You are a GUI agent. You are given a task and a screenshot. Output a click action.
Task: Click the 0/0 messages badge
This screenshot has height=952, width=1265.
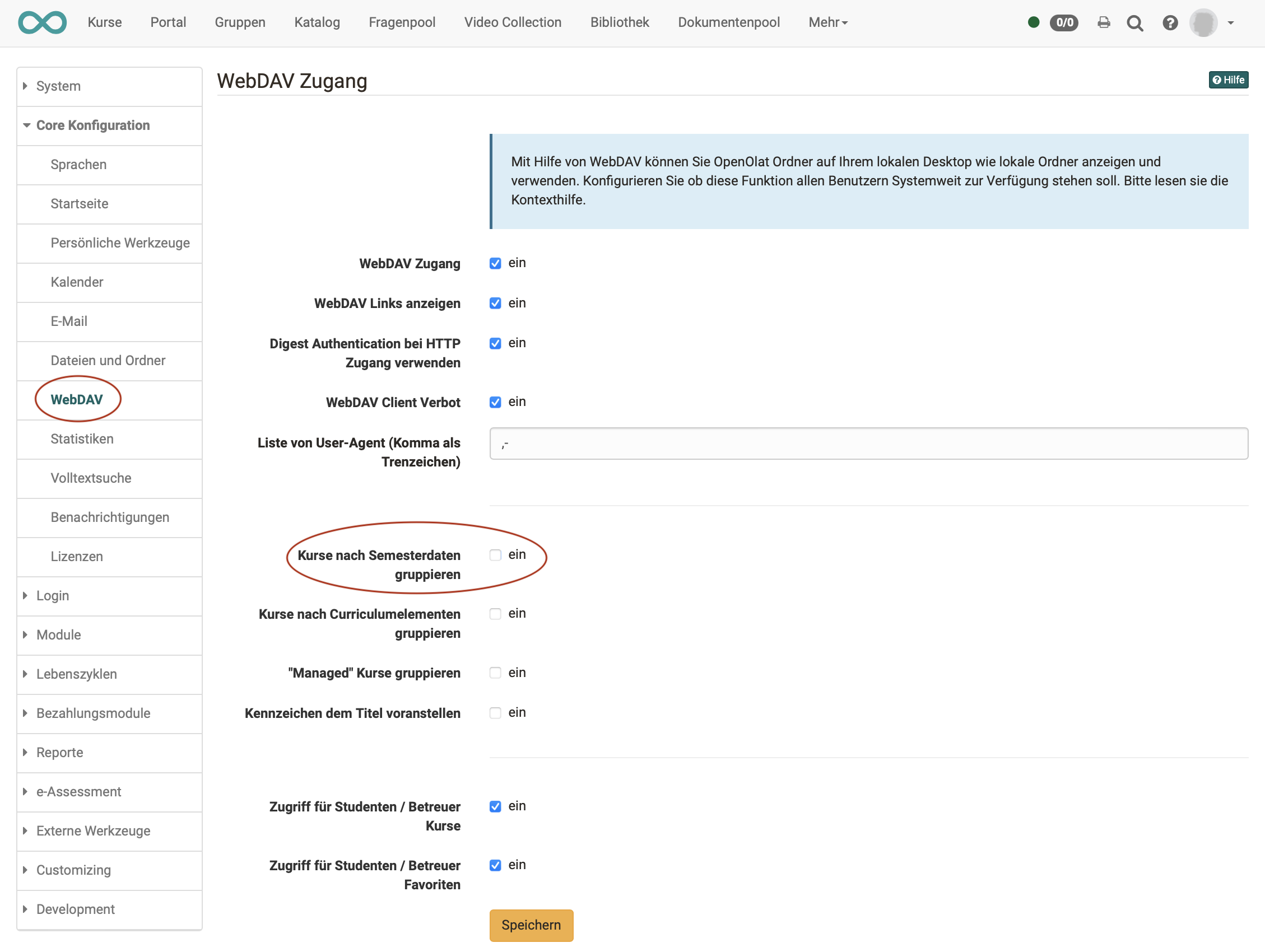1064,23
